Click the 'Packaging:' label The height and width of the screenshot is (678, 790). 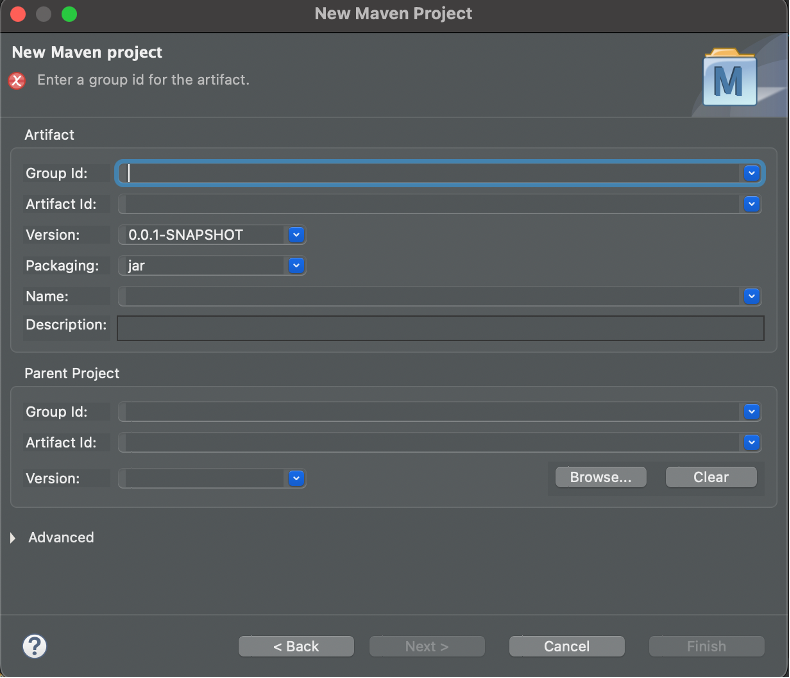[x=62, y=265]
